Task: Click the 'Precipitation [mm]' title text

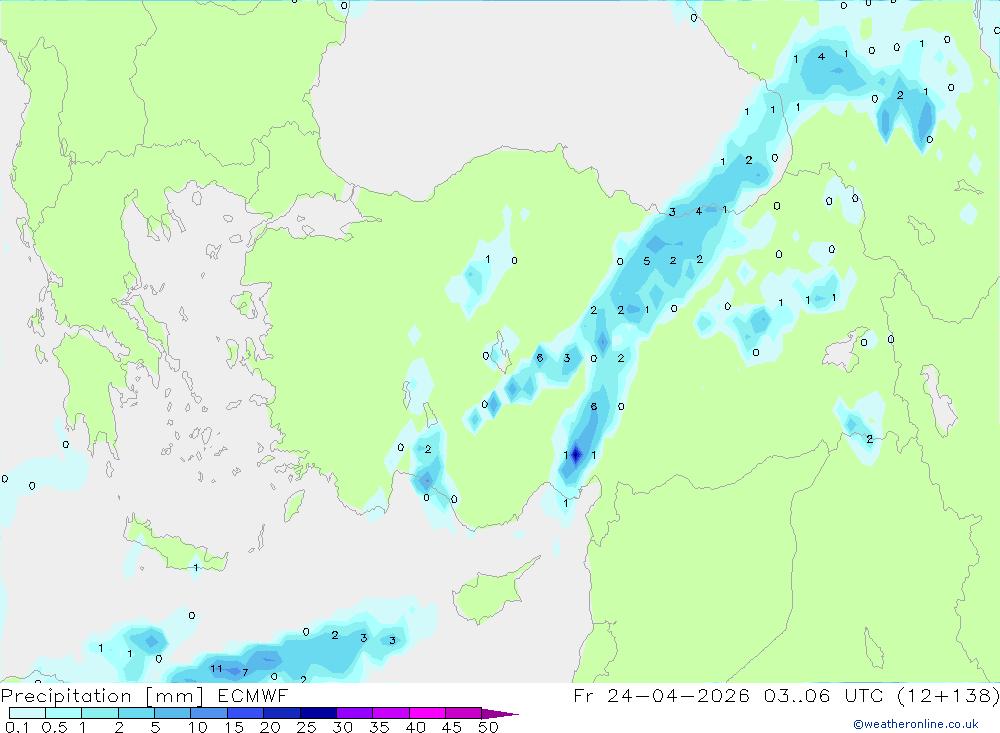Action: (102, 696)
